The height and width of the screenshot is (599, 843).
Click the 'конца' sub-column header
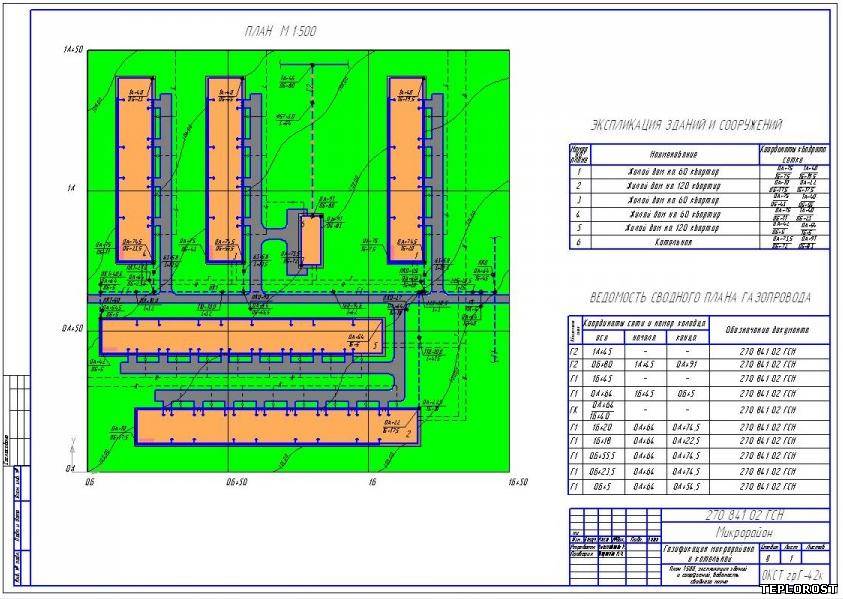pyautogui.click(x=688, y=338)
